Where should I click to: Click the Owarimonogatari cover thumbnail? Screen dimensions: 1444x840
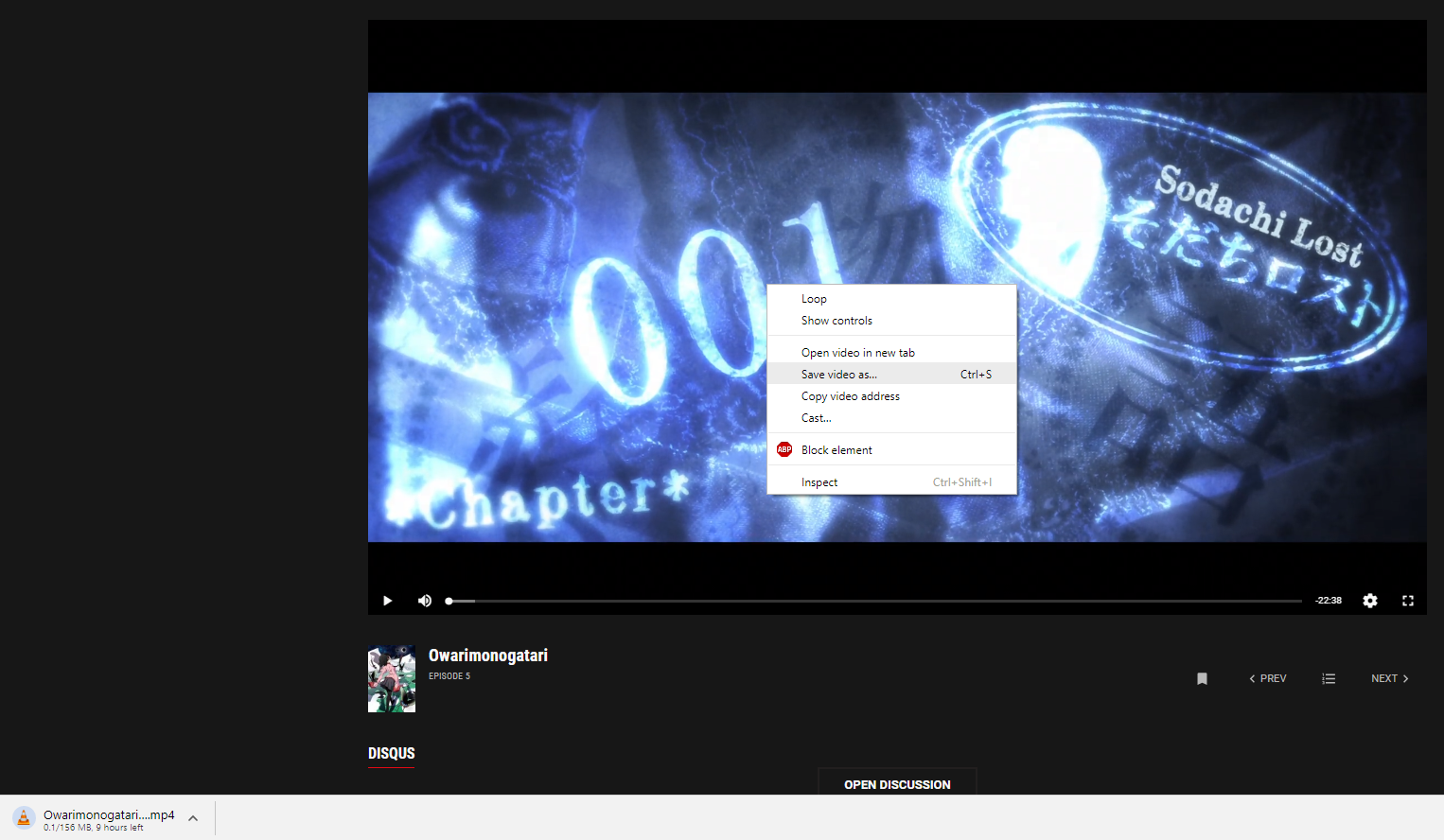point(392,679)
